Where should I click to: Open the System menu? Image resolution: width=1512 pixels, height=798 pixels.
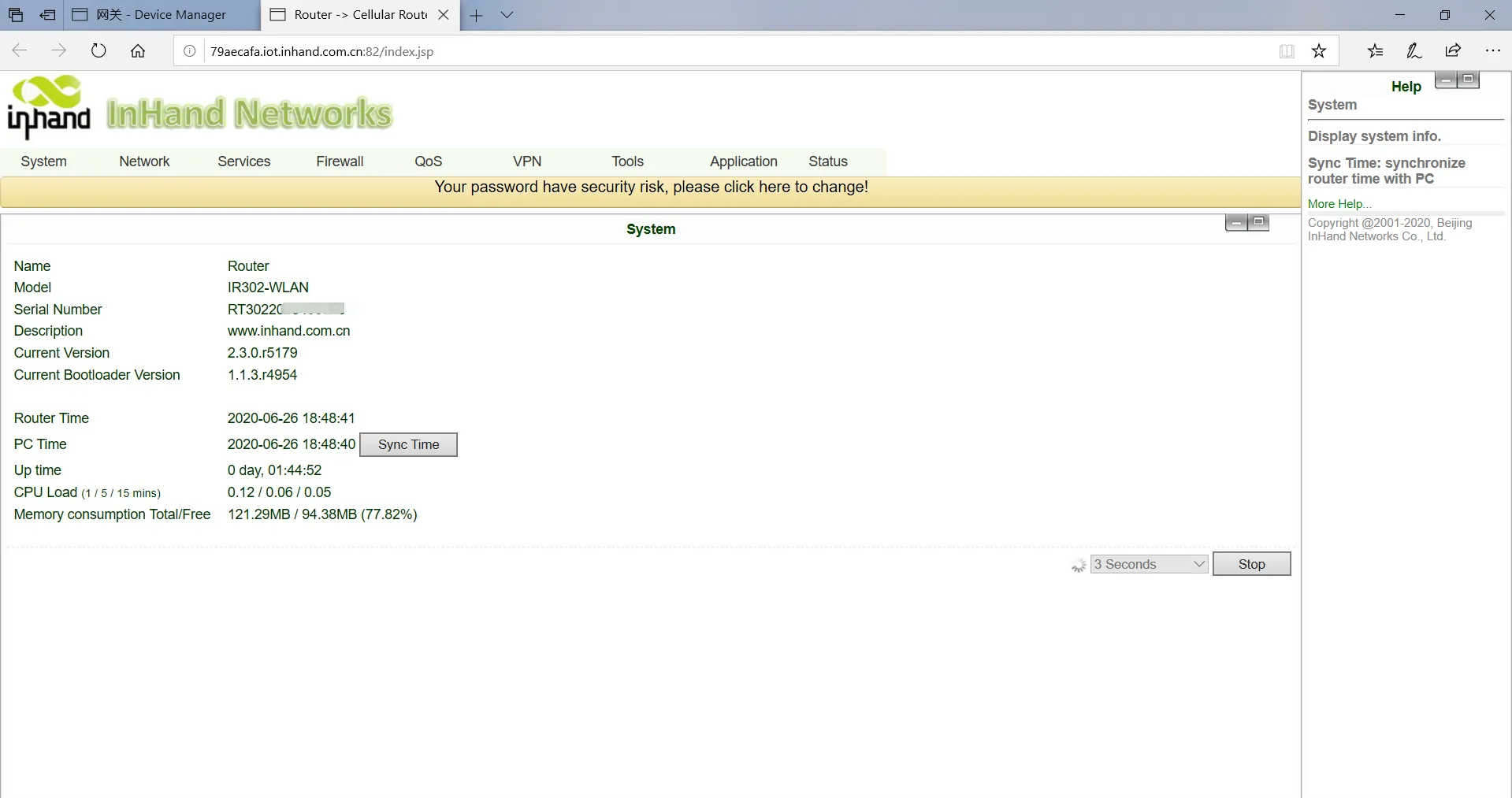pos(44,161)
